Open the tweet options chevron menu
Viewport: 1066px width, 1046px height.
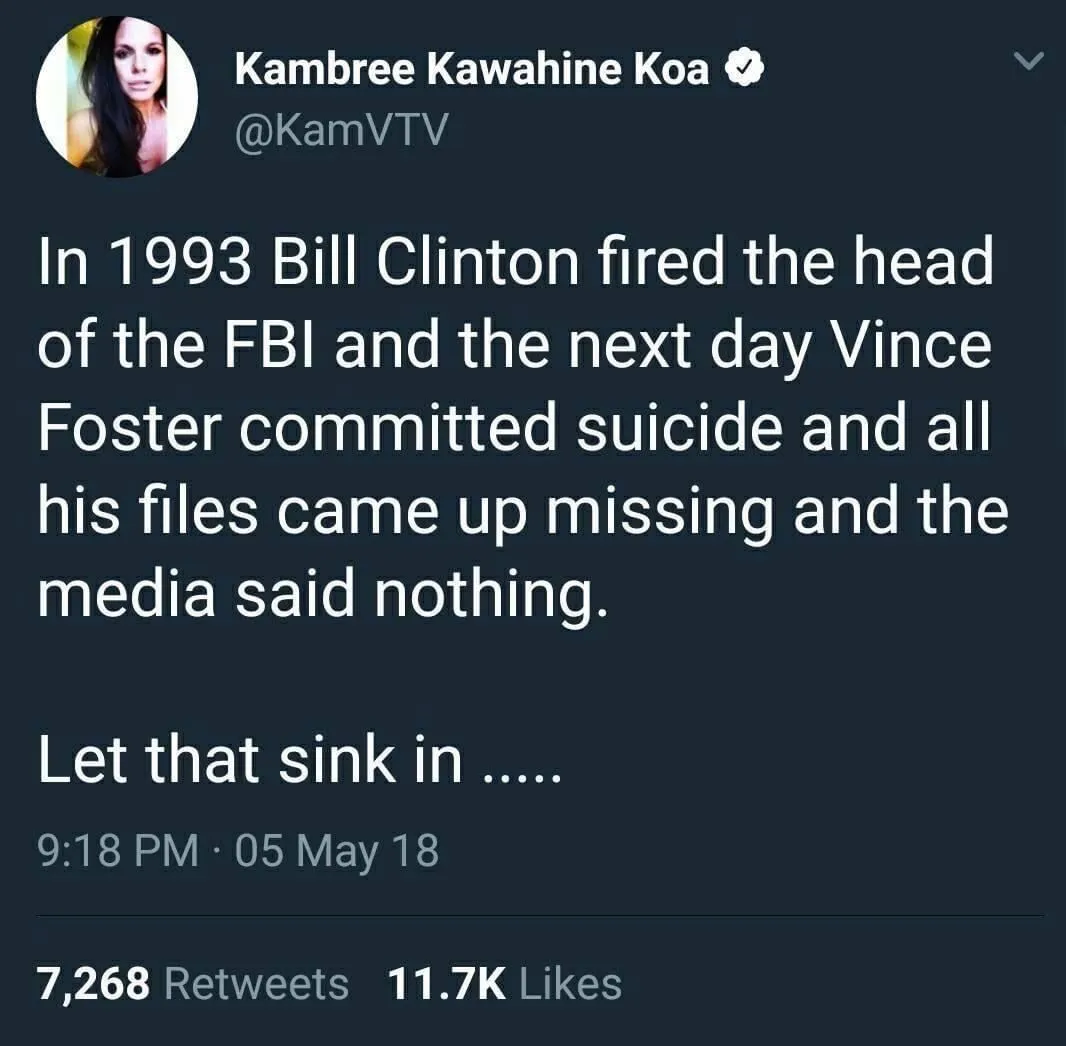[1028, 63]
